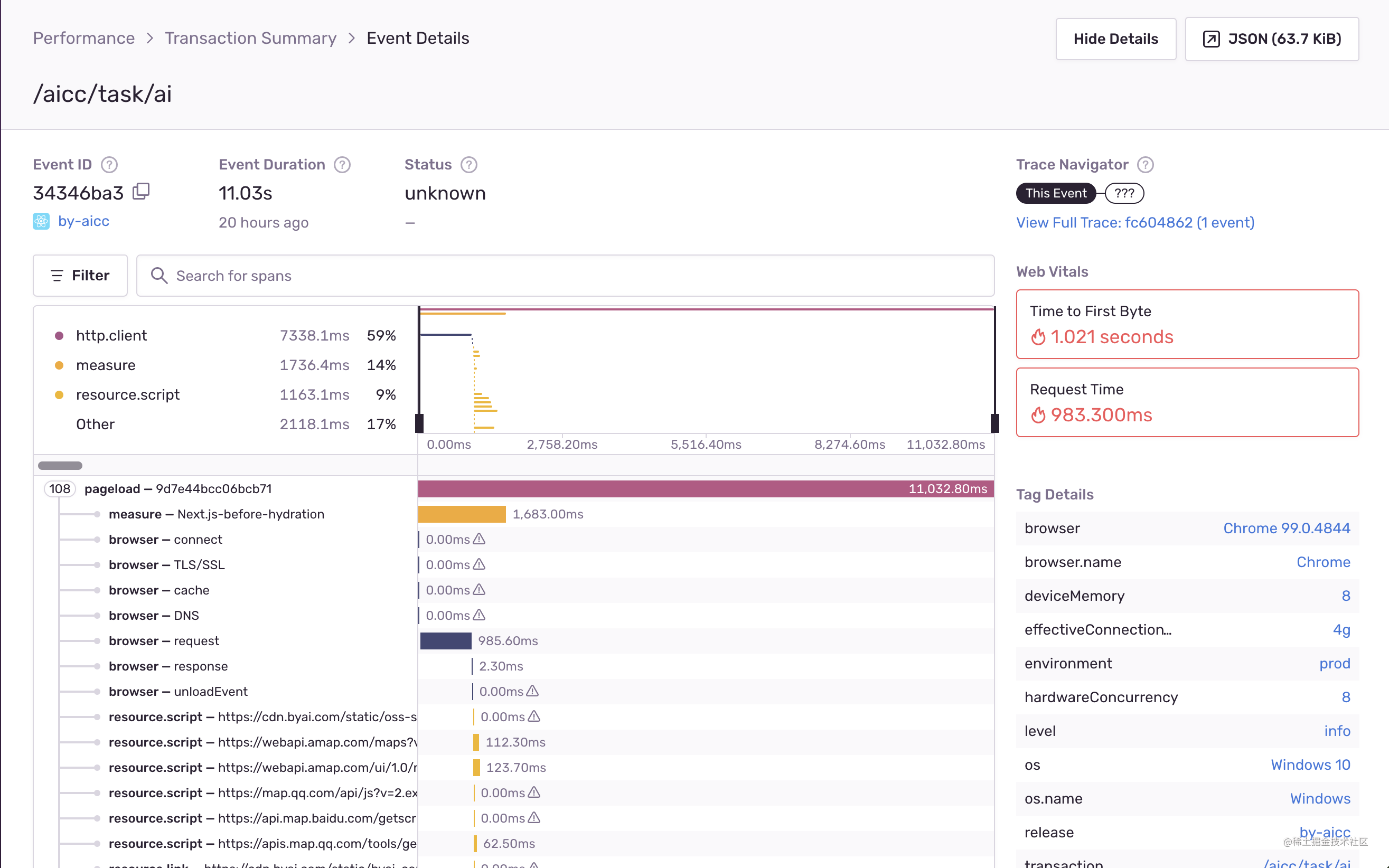Screen dimensions: 1389x868
Task: Select This Event trace node
Action: [x=1056, y=193]
